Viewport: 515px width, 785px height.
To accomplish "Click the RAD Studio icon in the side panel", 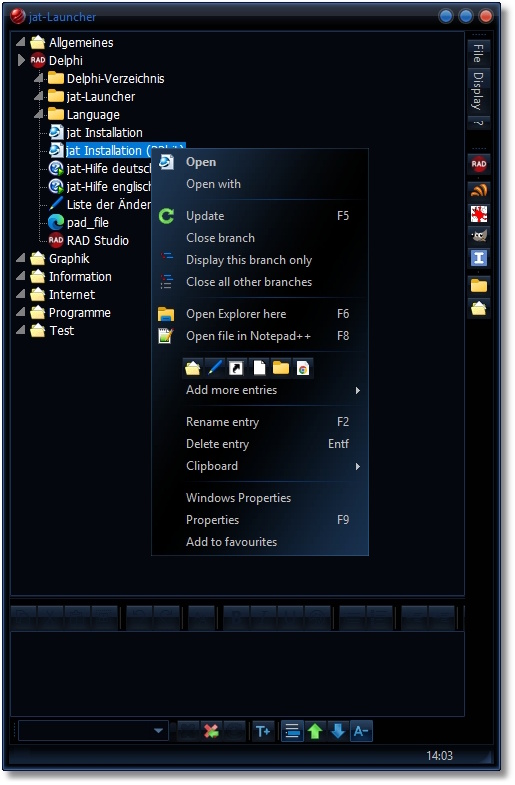I will 478,164.
